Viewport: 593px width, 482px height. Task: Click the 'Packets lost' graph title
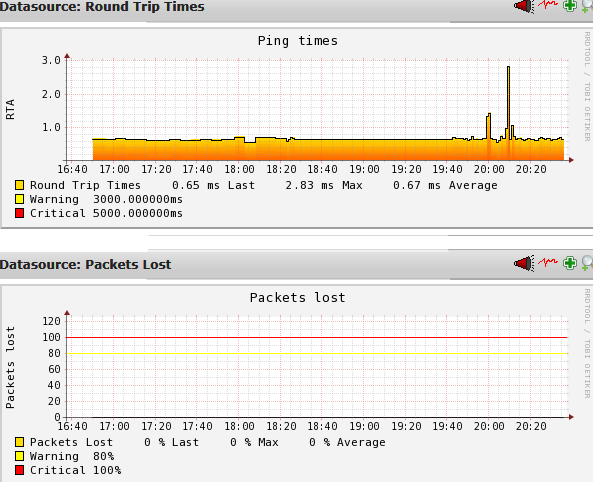pos(298,297)
